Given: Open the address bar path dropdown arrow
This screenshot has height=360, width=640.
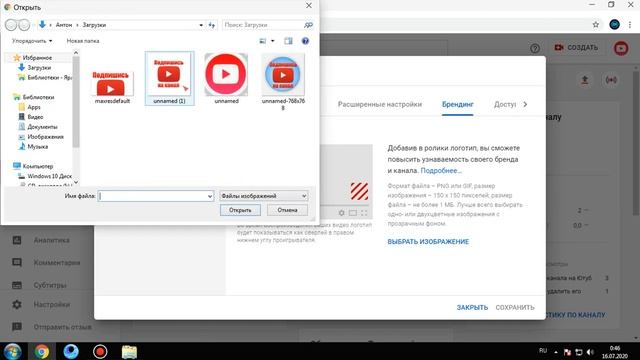Looking at the screenshot, I should [201, 25].
